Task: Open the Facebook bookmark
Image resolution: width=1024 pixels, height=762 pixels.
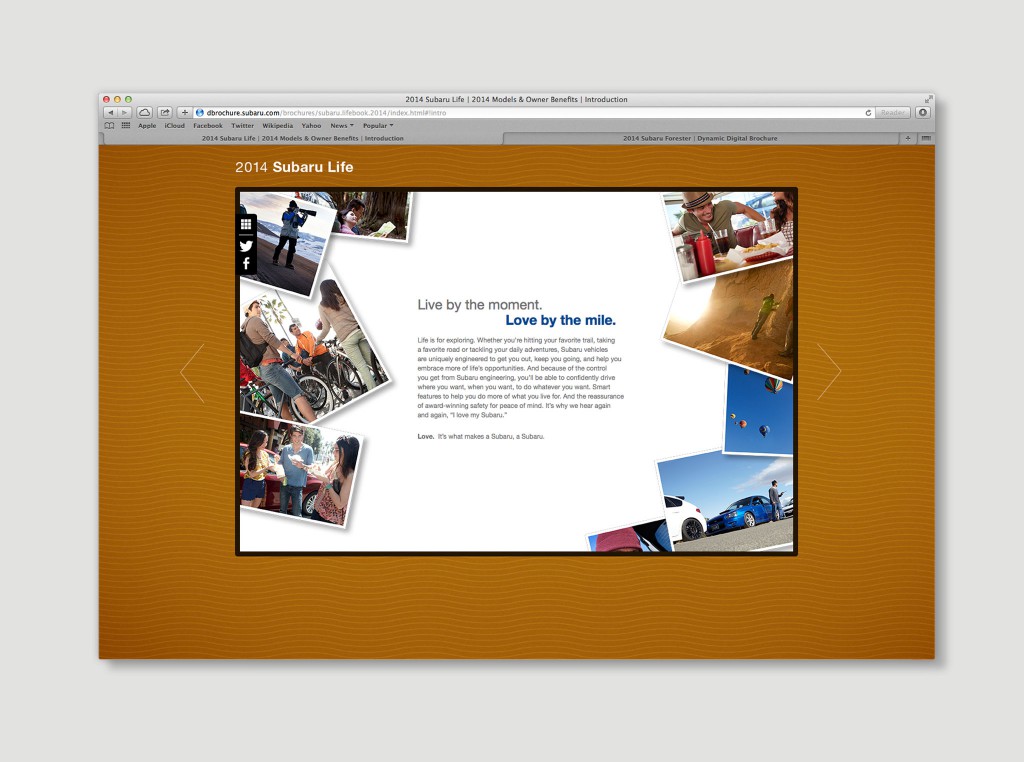Action: (208, 125)
